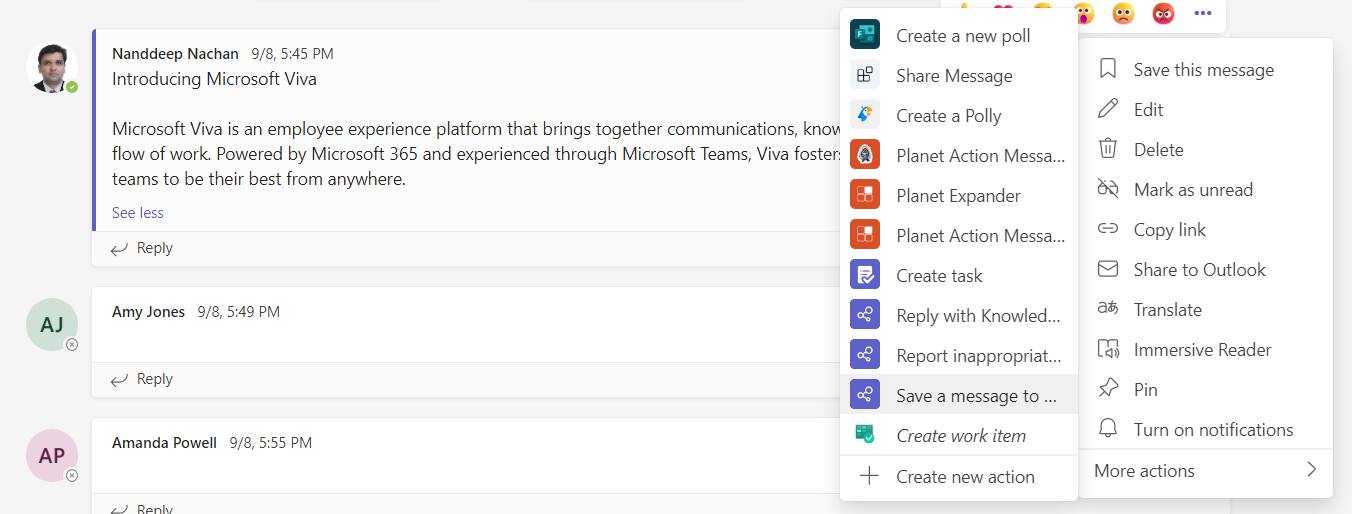1352x514 pixels.
Task: Open Amanda Powell's AP avatar
Action: (x=52, y=456)
